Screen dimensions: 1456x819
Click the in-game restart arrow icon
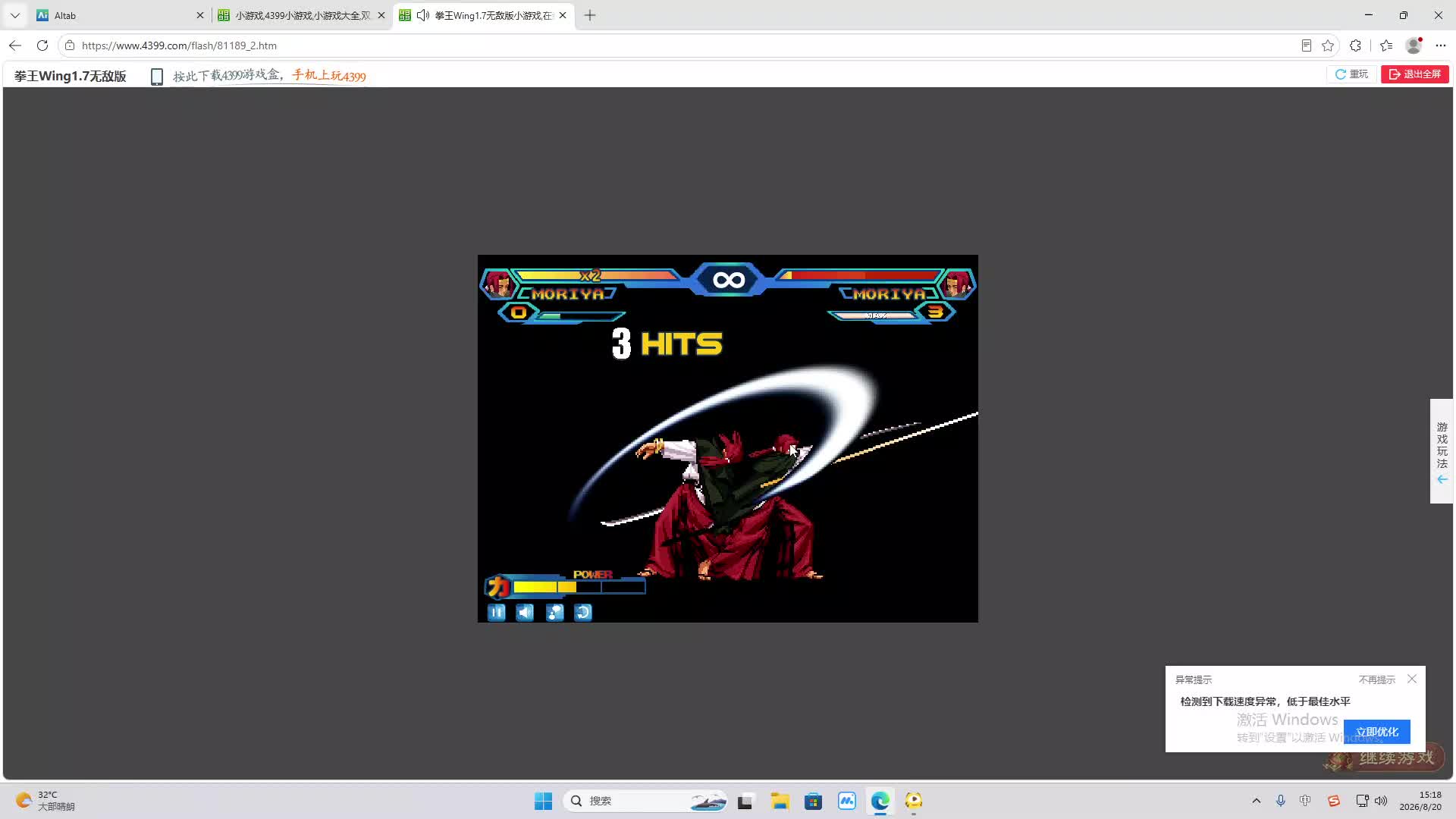pyautogui.click(x=583, y=613)
